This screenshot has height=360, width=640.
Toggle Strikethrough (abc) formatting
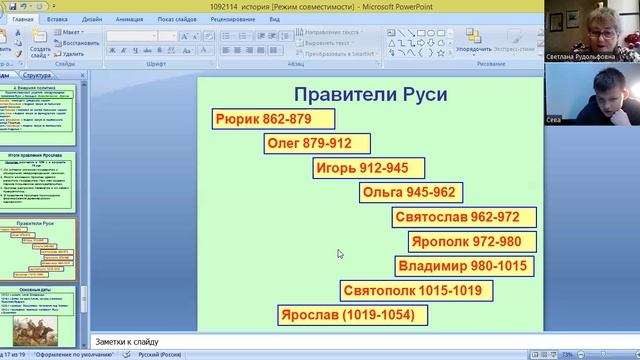[x=147, y=51]
